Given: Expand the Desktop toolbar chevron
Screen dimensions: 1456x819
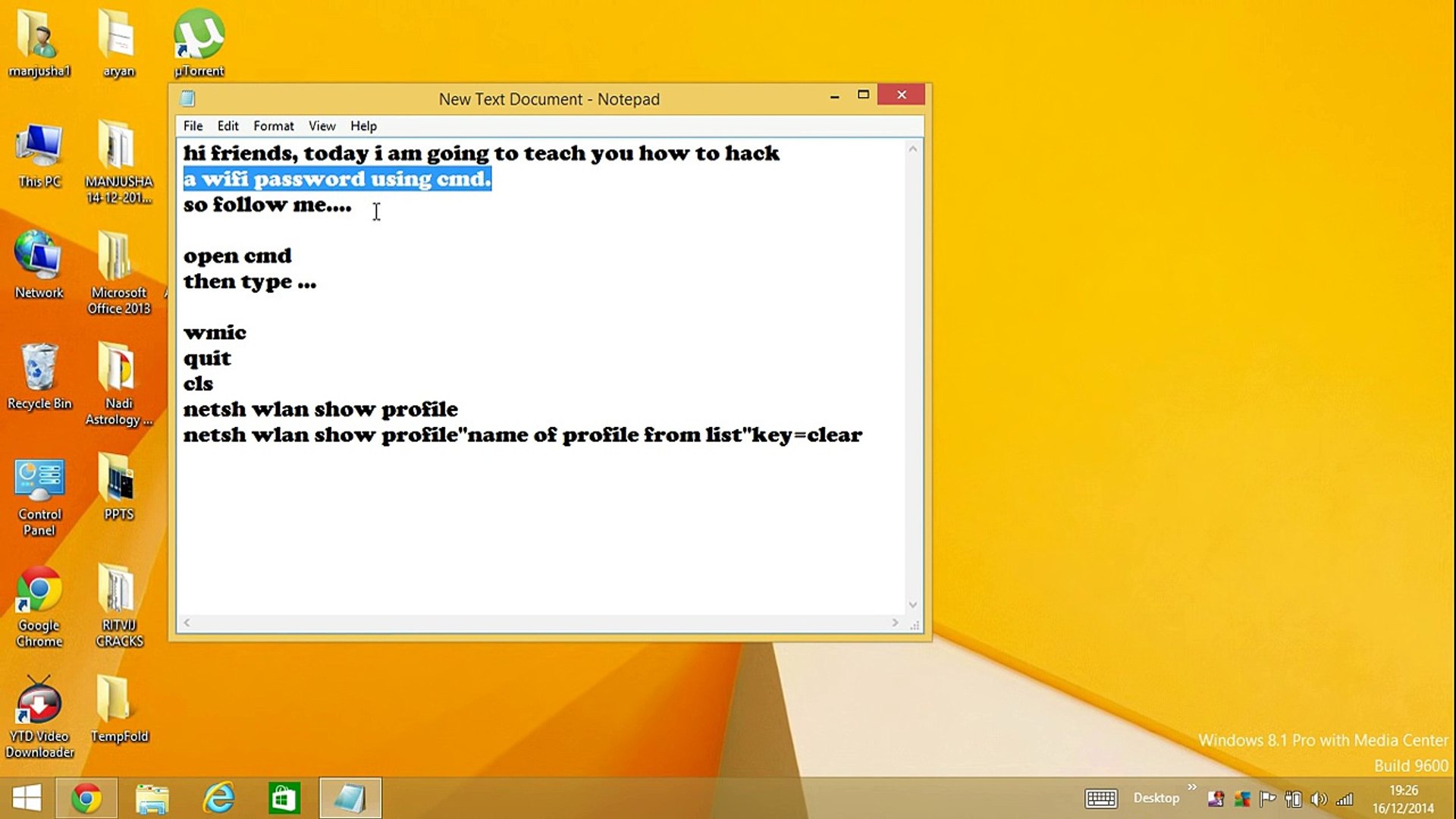Looking at the screenshot, I should tap(1192, 787).
